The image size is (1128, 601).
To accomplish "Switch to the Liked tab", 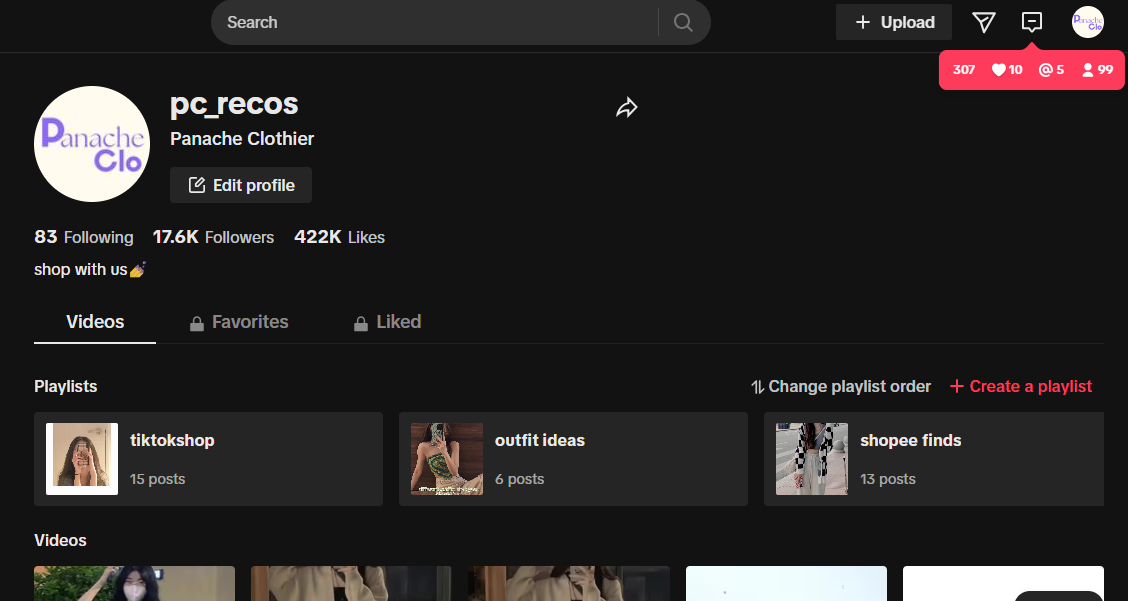I will point(387,322).
